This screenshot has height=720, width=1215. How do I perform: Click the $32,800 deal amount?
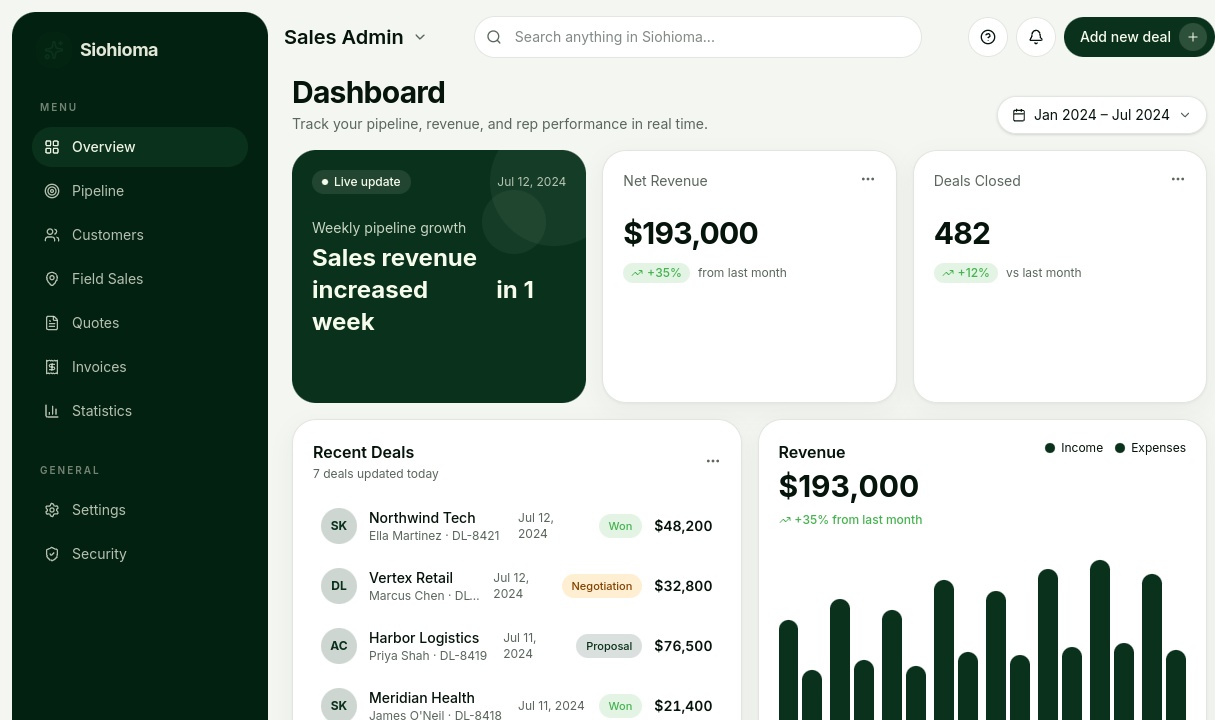(683, 586)
